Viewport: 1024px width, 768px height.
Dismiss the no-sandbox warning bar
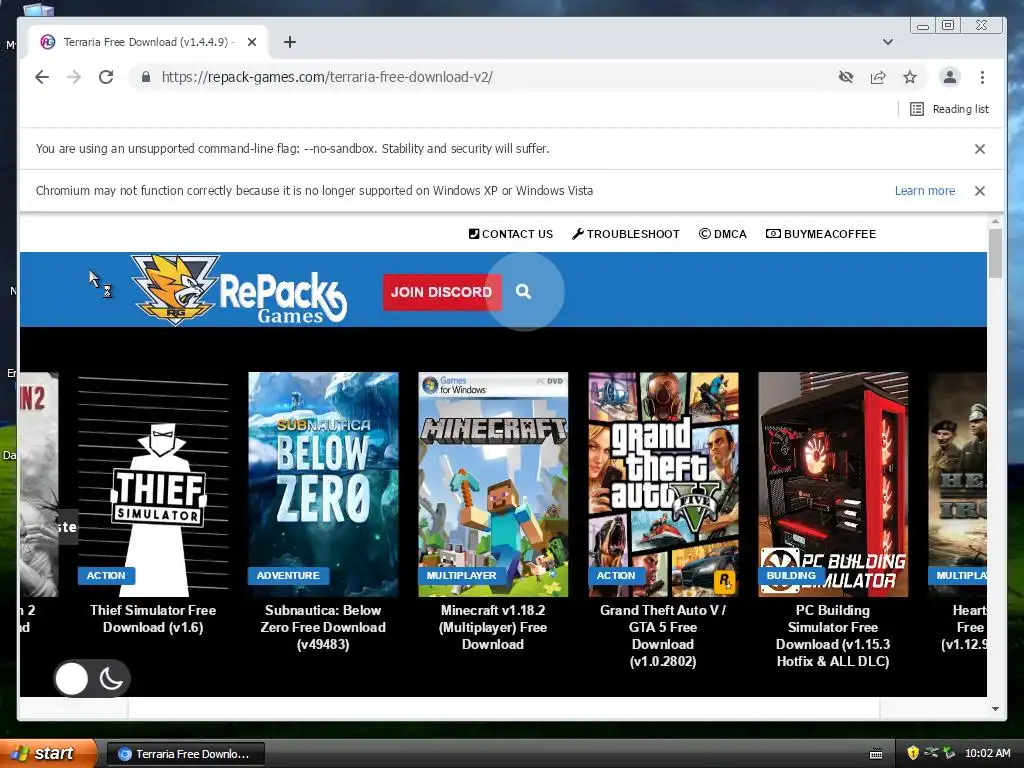click(x=980, y=149)
